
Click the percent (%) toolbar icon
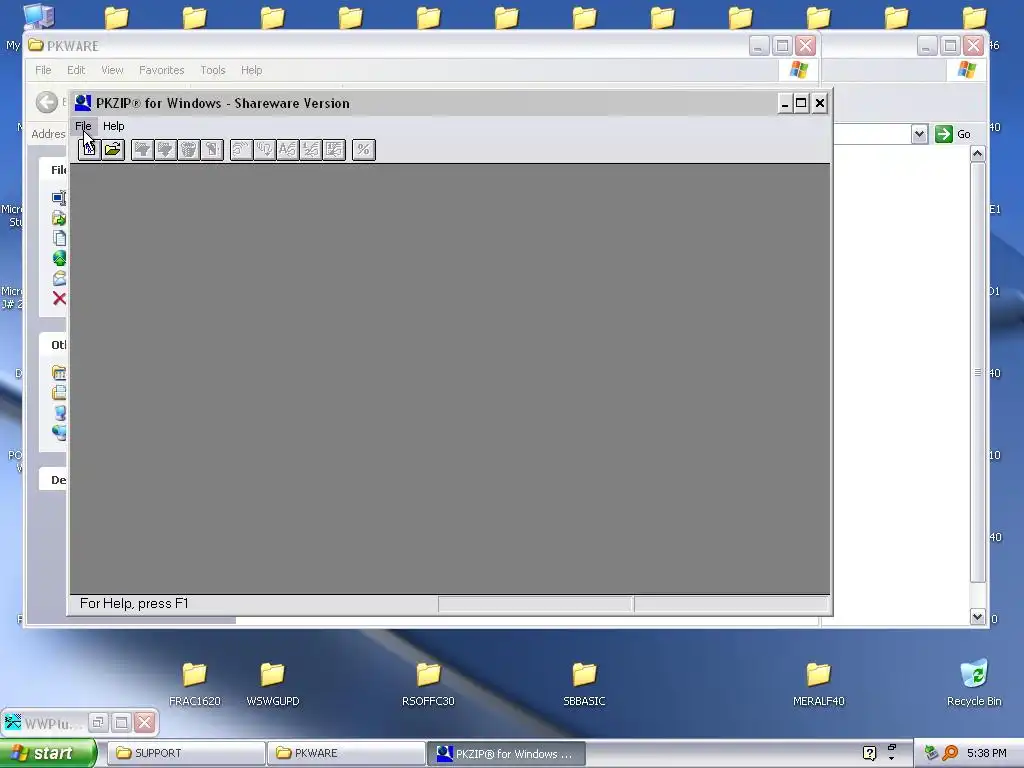pyautogui.click(x=364, y=150)
